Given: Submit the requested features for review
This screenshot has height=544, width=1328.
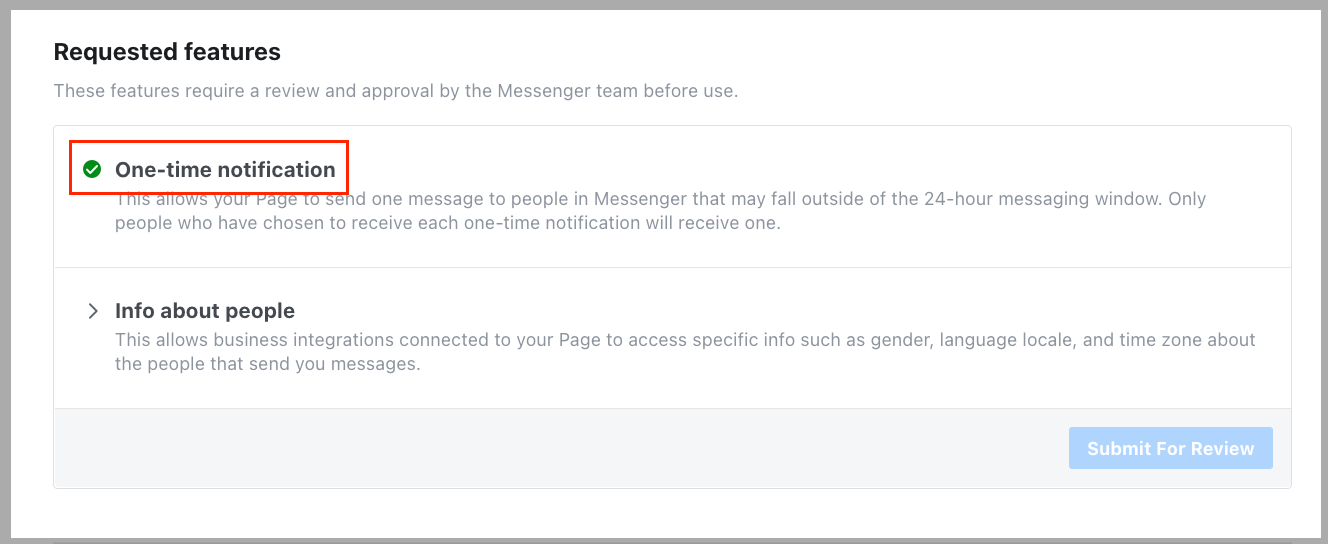Looking at the screenshot, I should (1170, 448).
